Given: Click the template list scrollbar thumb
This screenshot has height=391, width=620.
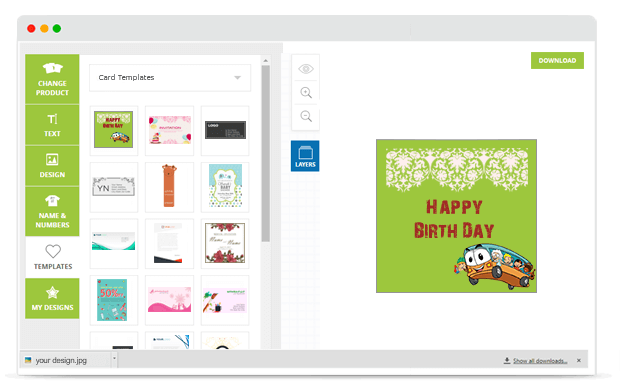Looking at the screenshot, I should 266,153.
